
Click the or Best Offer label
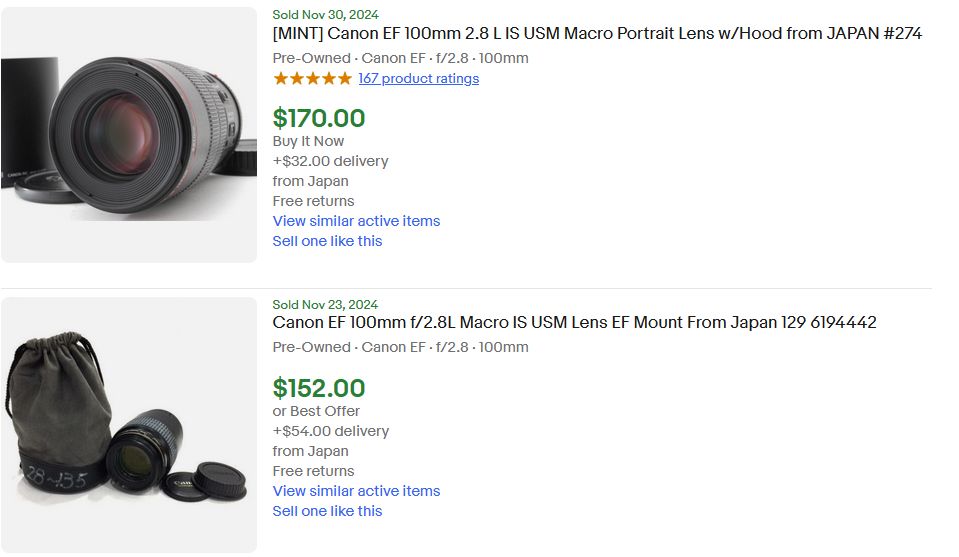coord(316,411)
